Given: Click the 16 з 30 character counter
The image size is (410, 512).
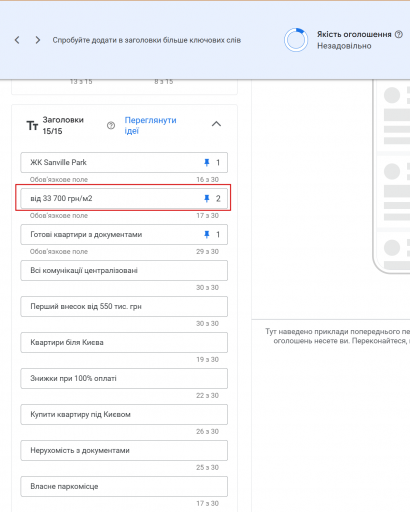Looking at the screenshot, I should click(x=207, y=179).
